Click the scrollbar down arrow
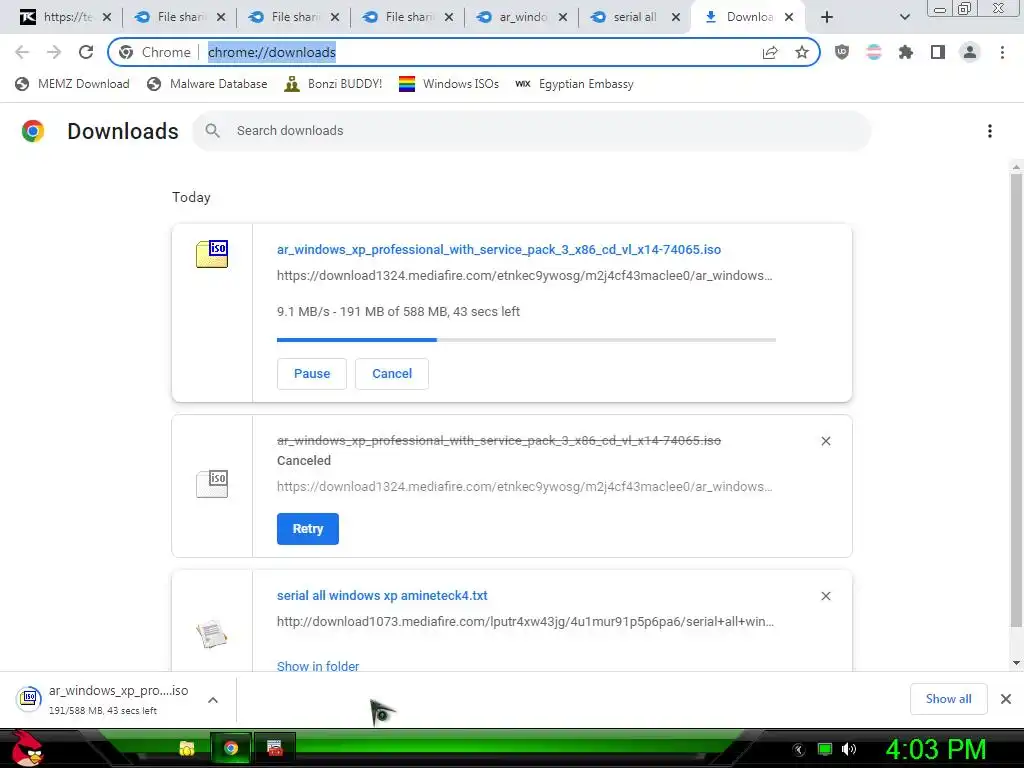Image resolution: width=1024 pixels, height=768 pixels. point(1016,663)
